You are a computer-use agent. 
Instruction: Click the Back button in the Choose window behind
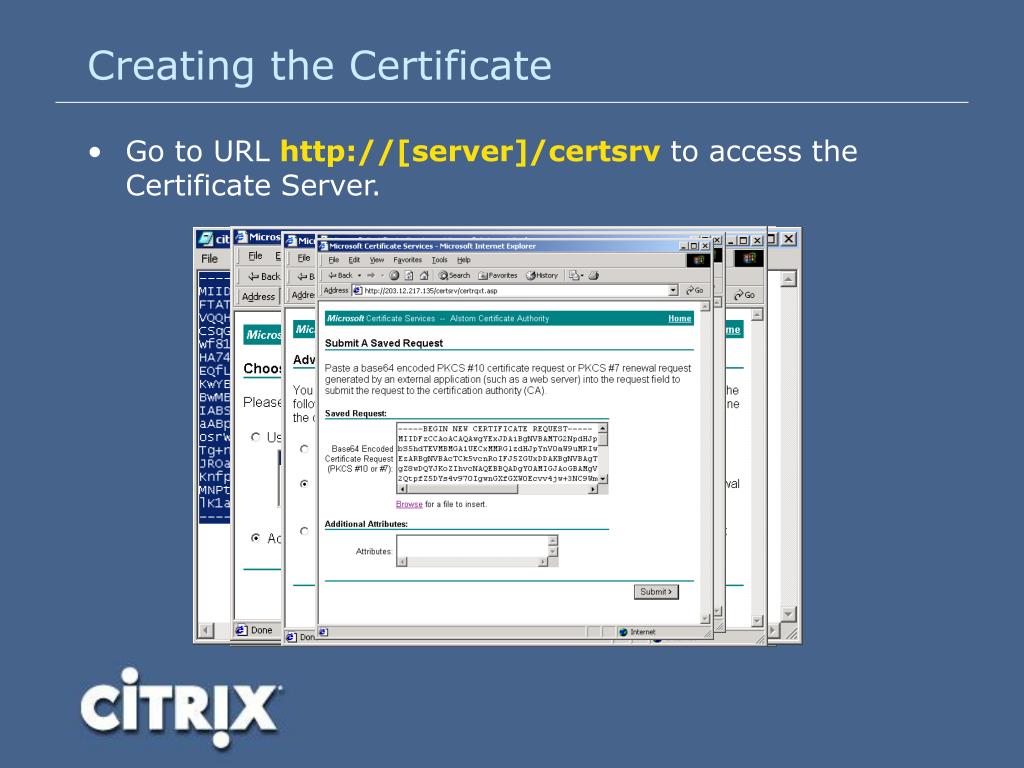point(264,276)
